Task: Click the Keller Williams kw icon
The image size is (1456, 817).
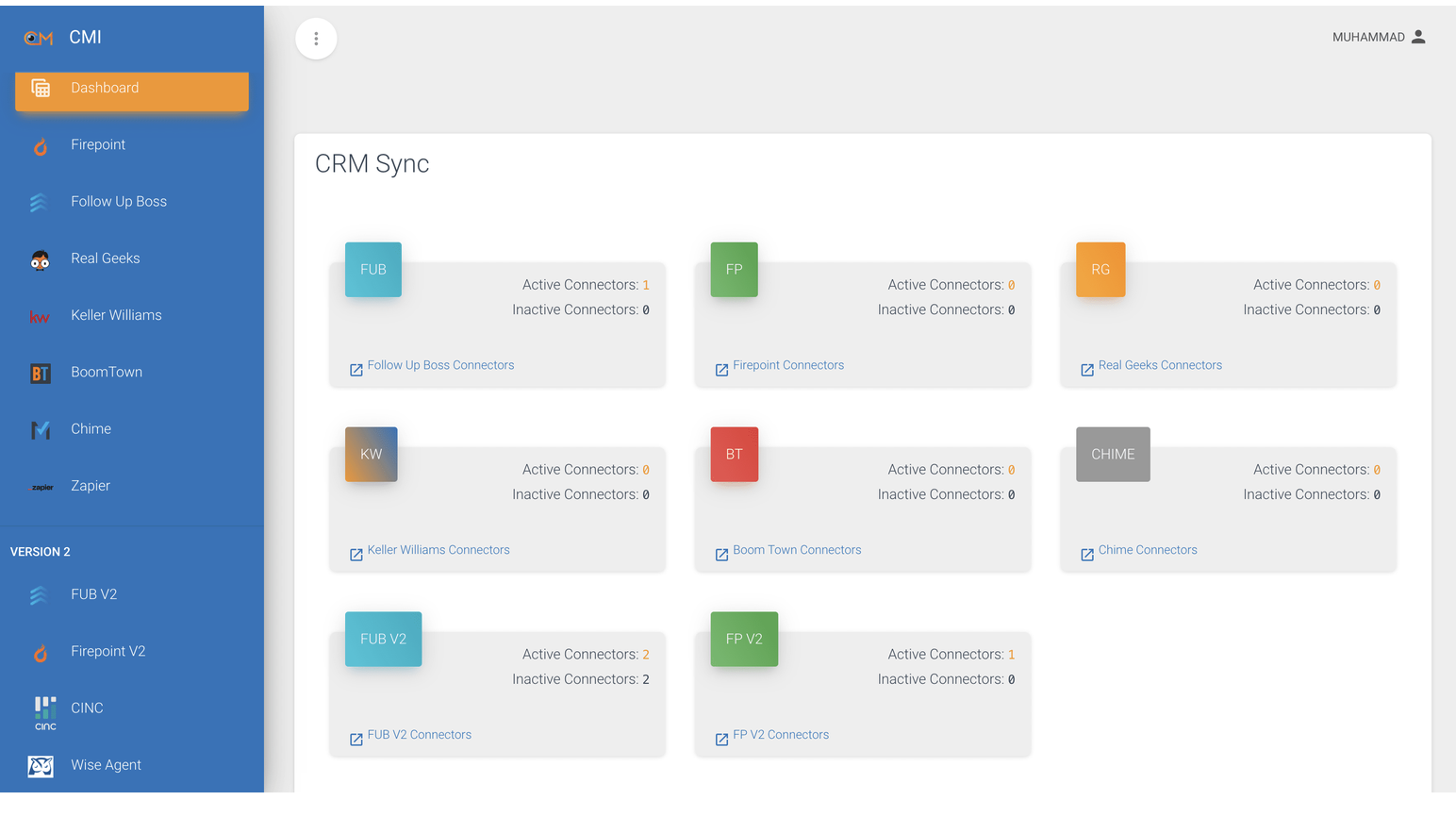Action: point(40,317)
